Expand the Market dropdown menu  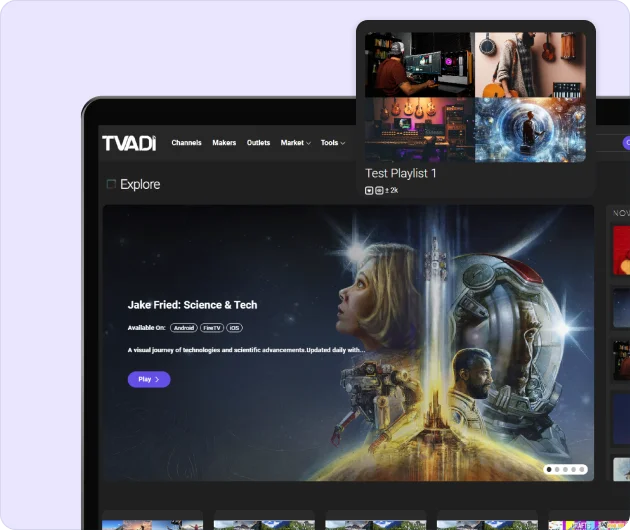coord(295,143)
